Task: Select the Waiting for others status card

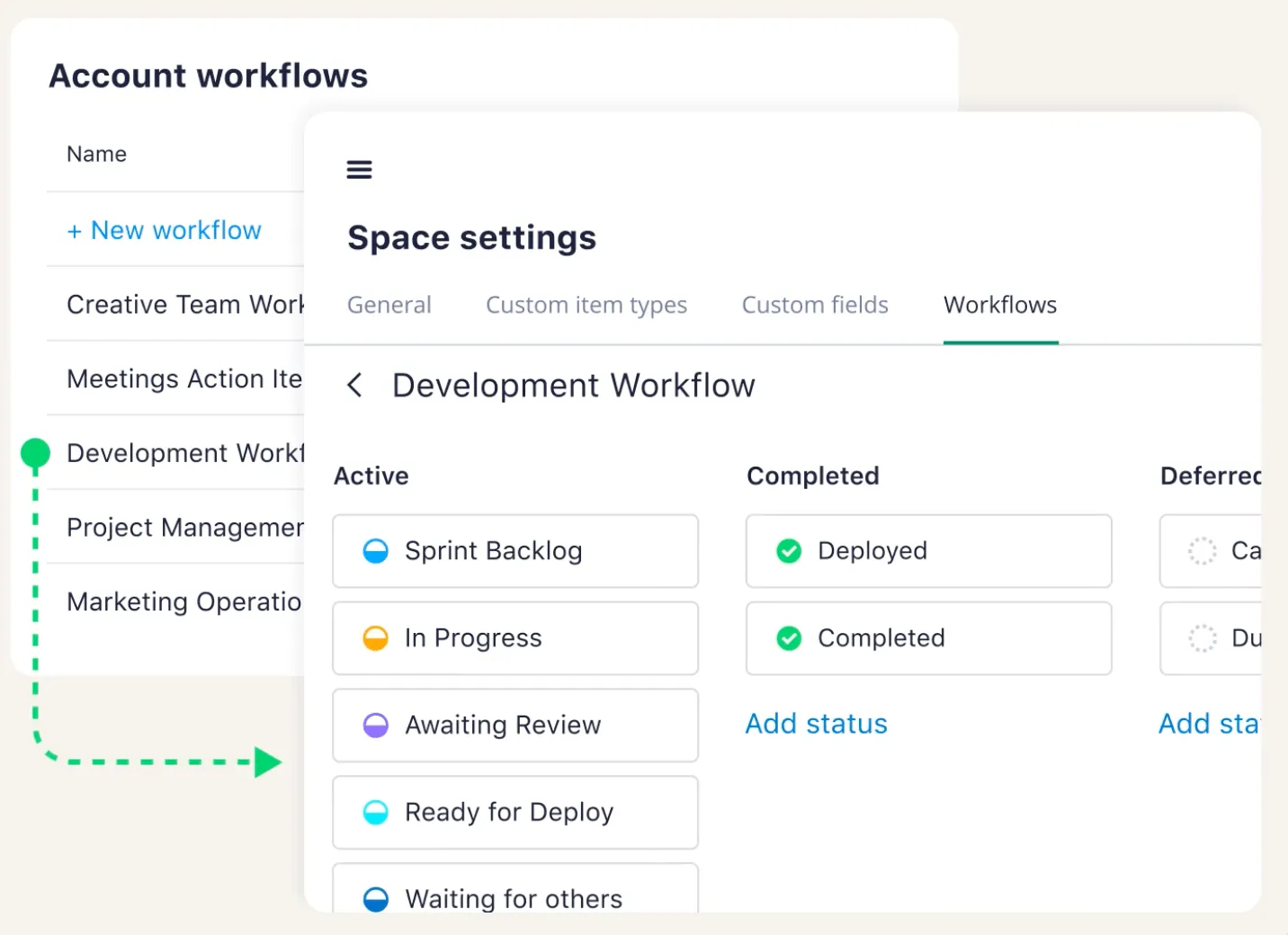Action: click(515, 888)
